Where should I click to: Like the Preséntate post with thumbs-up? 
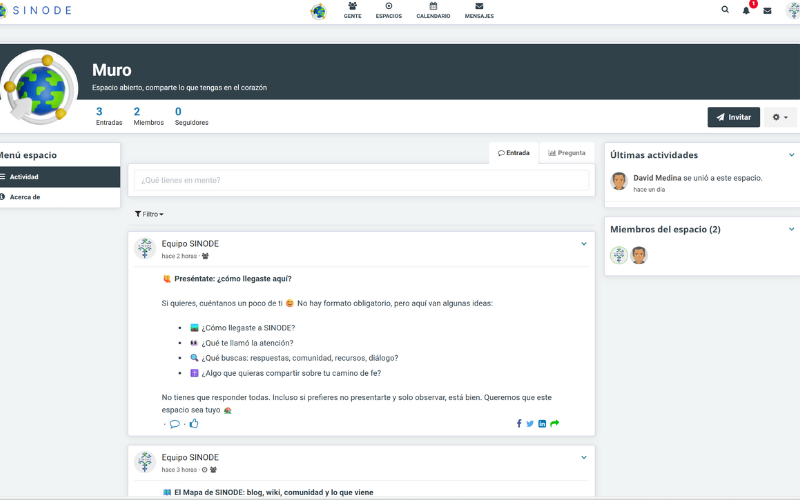pyautogui.click(x=194, y=423)
